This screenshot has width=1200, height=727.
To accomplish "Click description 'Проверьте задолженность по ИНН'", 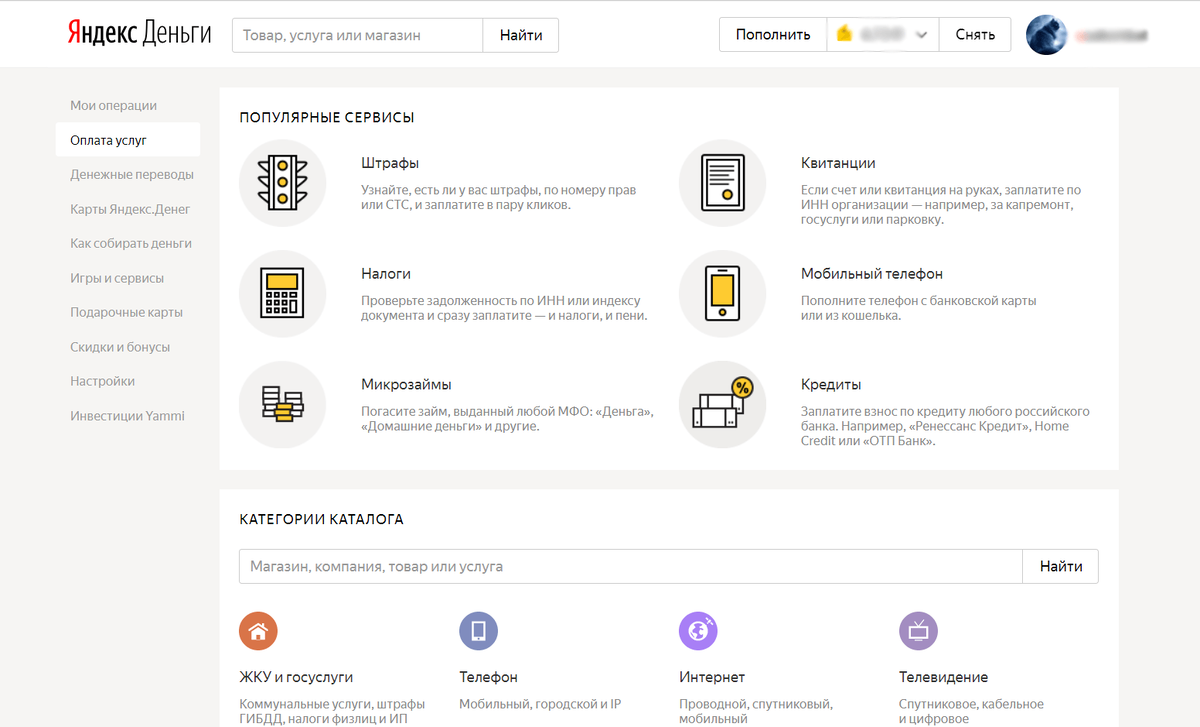I will 504,307.
